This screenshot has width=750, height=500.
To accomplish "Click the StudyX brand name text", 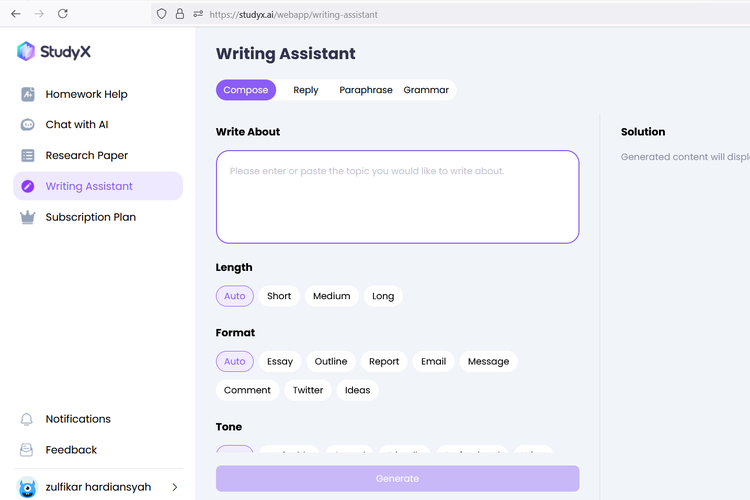I will [x=65, y=52].
